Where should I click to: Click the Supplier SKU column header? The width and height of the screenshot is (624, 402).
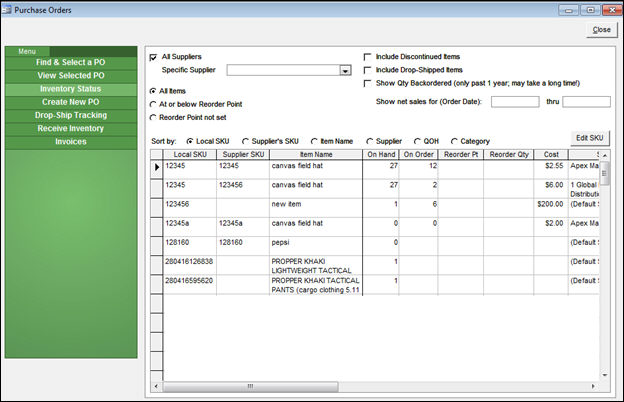243,155
